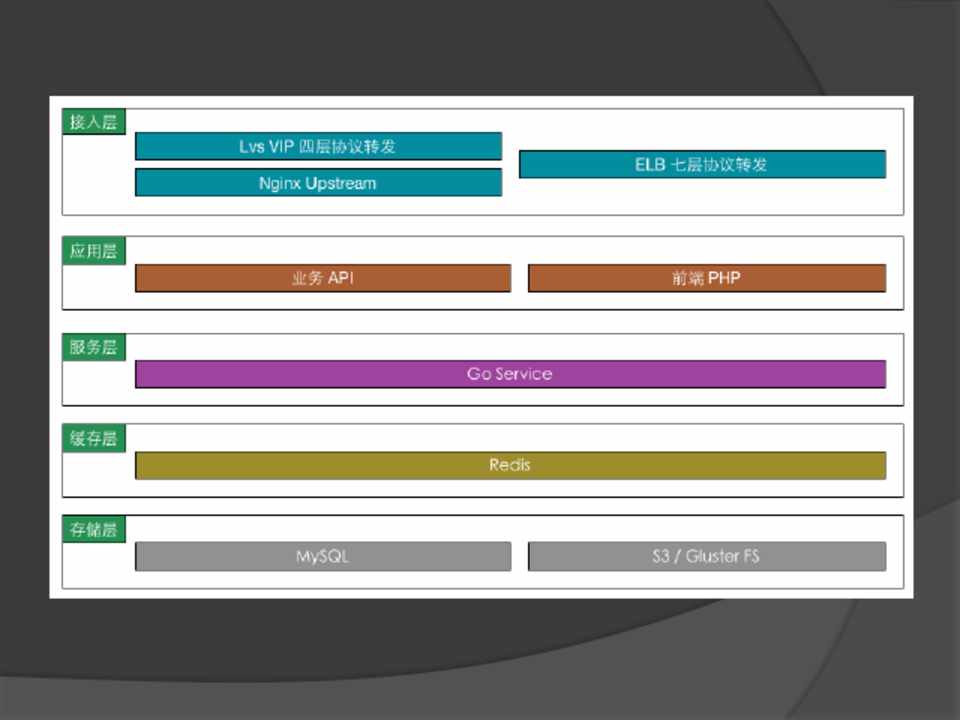Select the olive Redis bar
This screenshot has width=960, height=720.
pos(510,465)
